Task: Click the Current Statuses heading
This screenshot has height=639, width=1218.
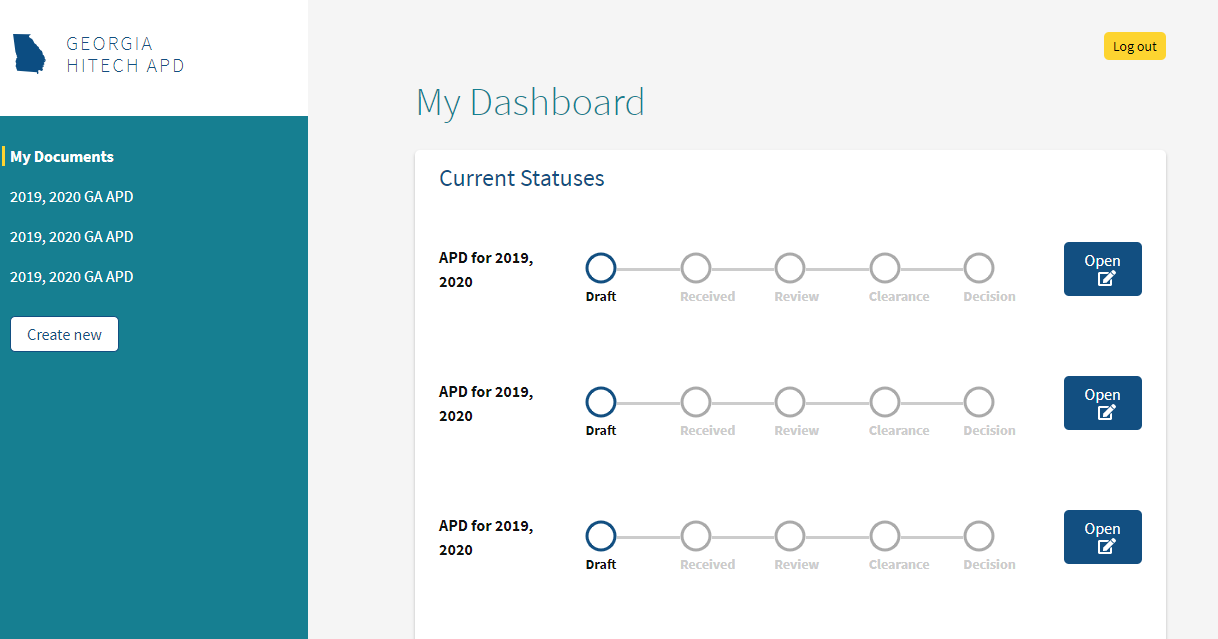Action: click(522, 178)
